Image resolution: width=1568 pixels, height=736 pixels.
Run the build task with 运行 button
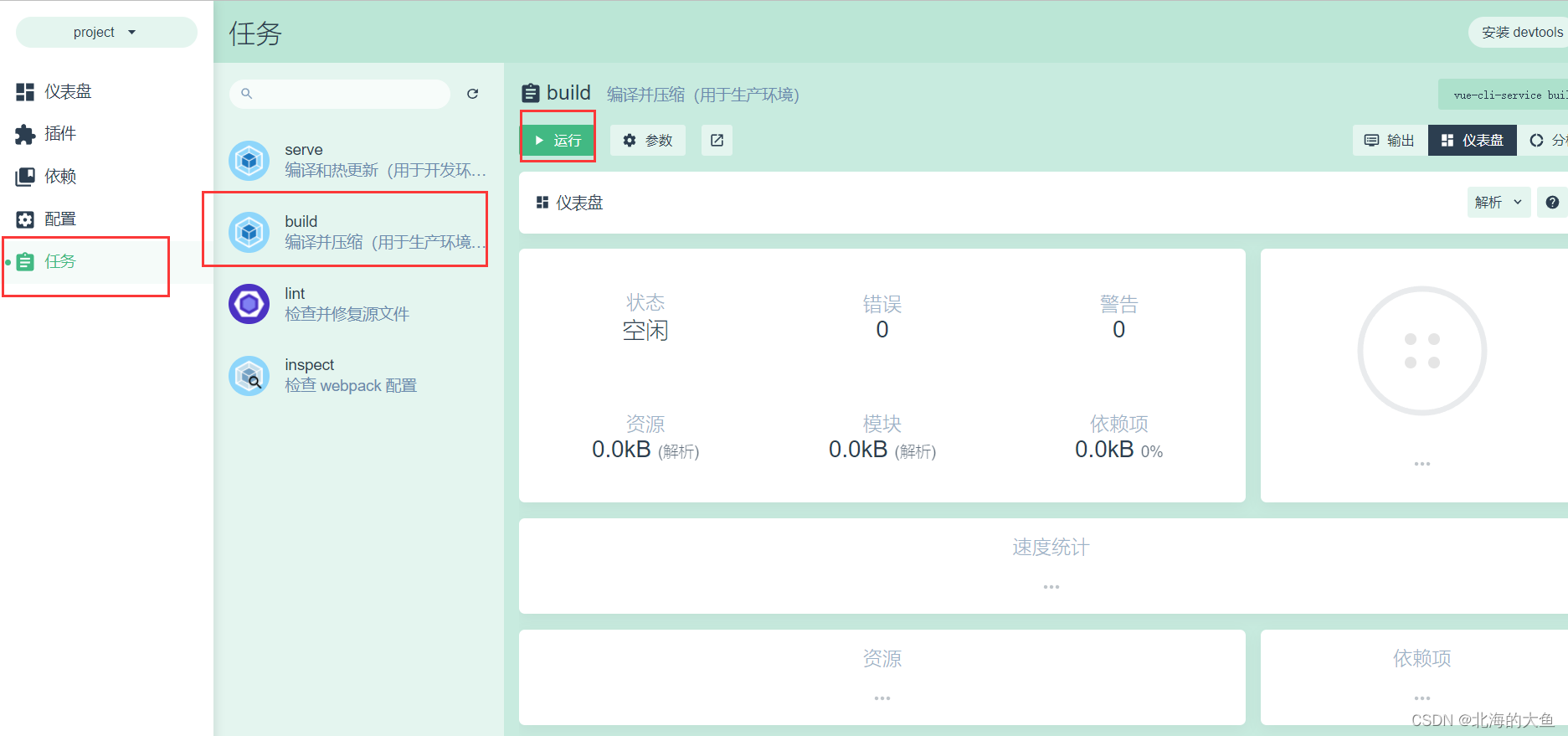point(558,141)
